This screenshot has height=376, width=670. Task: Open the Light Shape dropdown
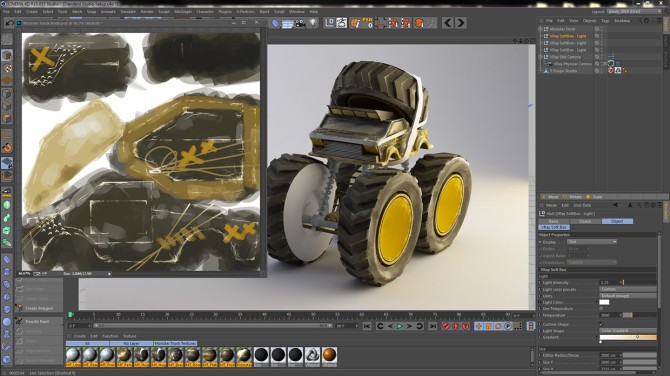click(x=628, y=331)
